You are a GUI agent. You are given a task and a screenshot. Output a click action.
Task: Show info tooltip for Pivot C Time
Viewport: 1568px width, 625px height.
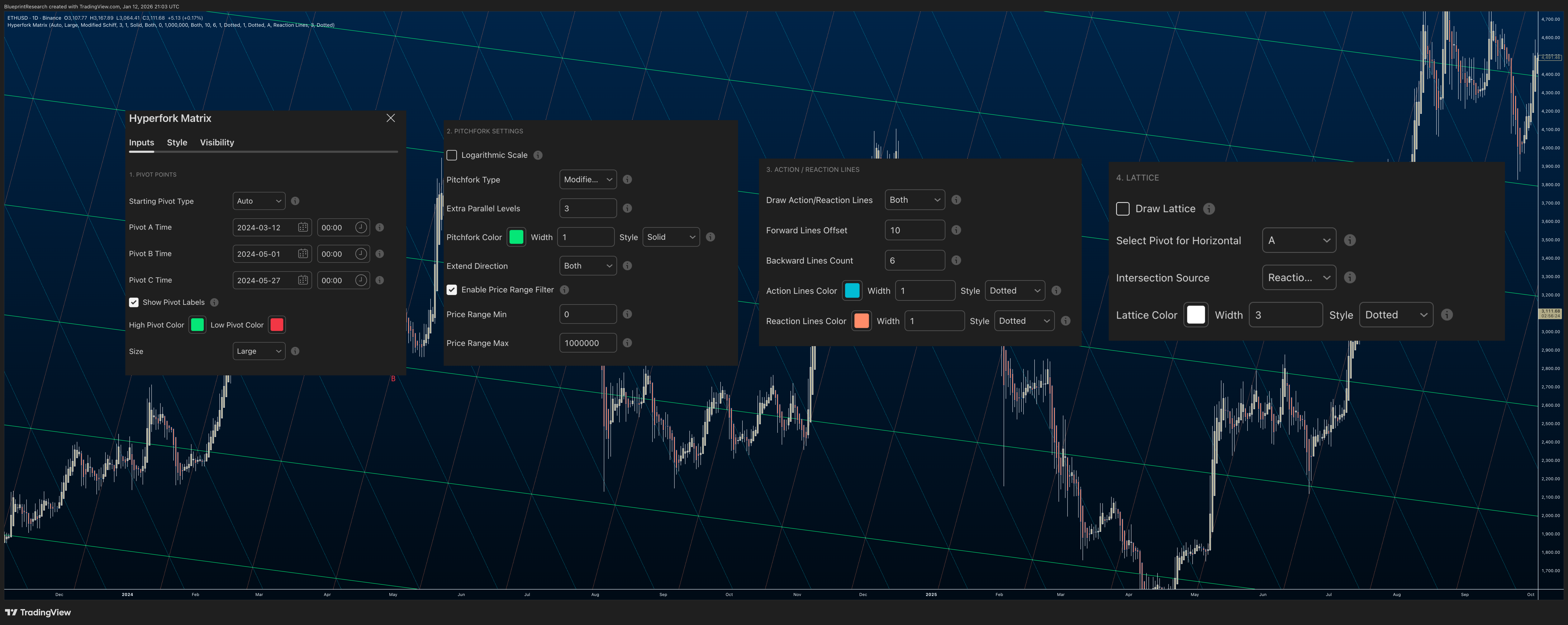pos(380,280)
